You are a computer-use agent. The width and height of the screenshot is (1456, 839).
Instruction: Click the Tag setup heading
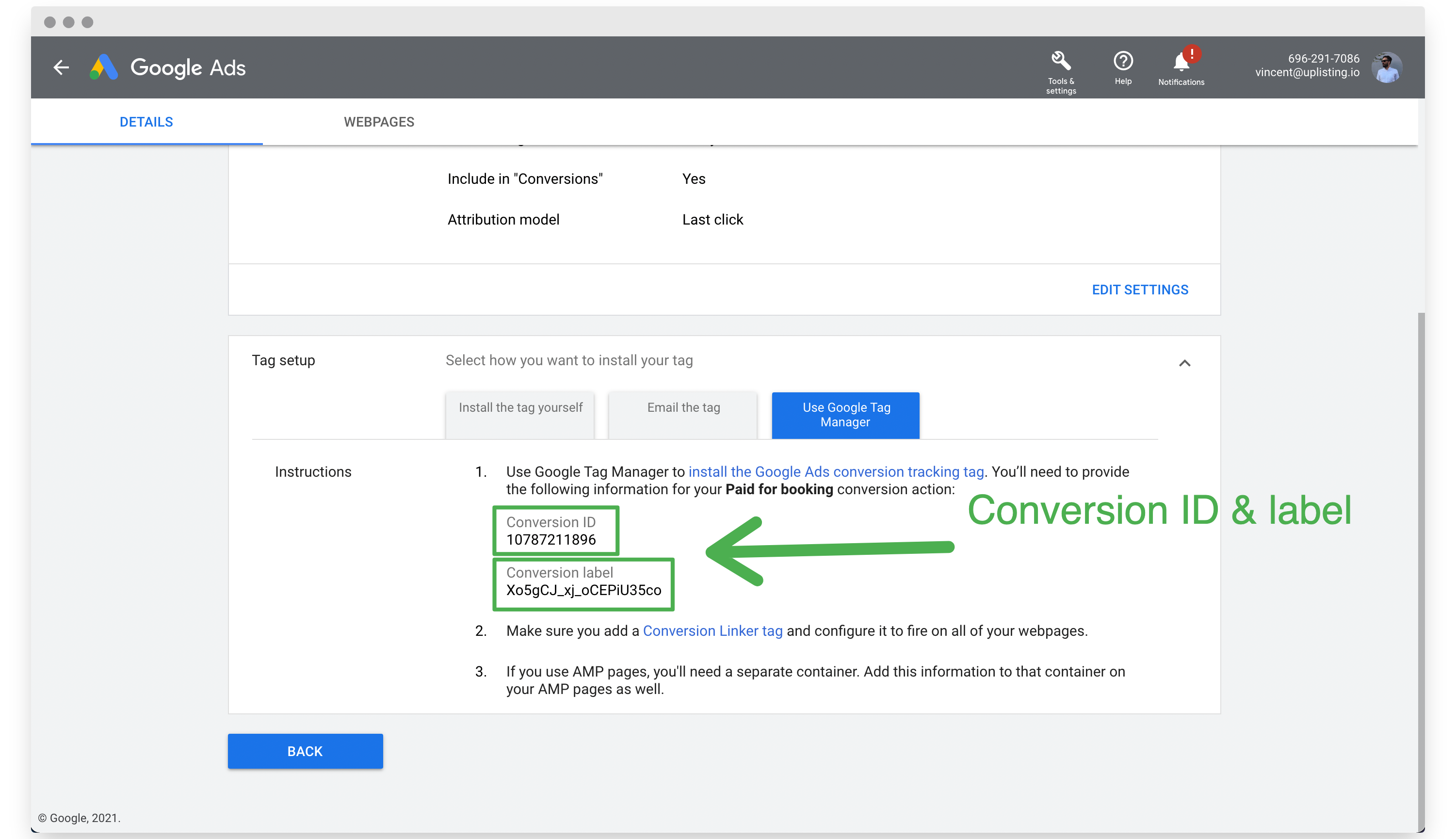(283, 360)
